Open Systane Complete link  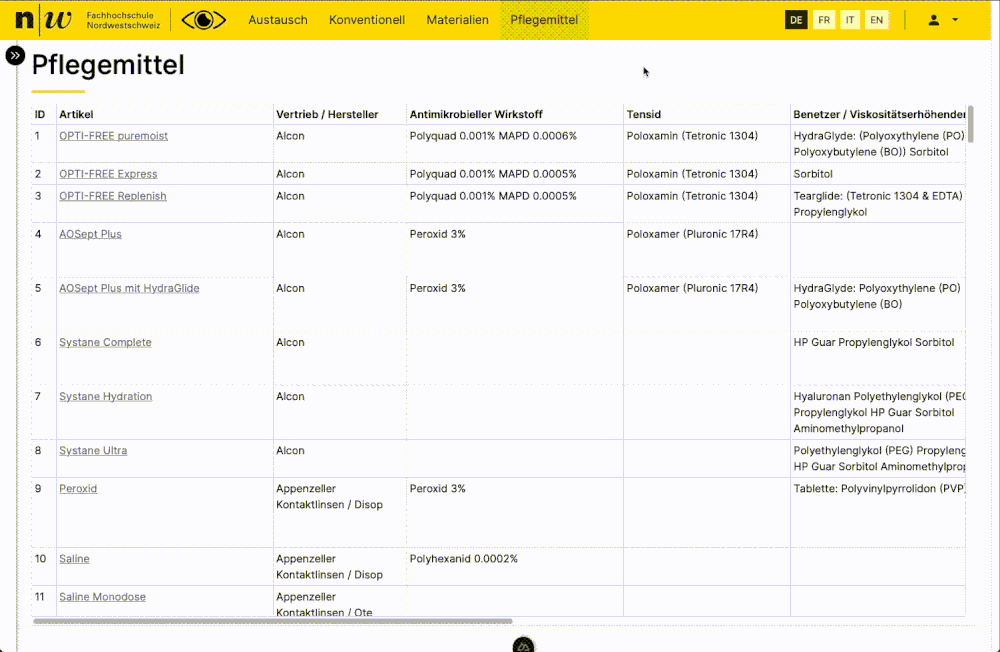coord(105,343)
